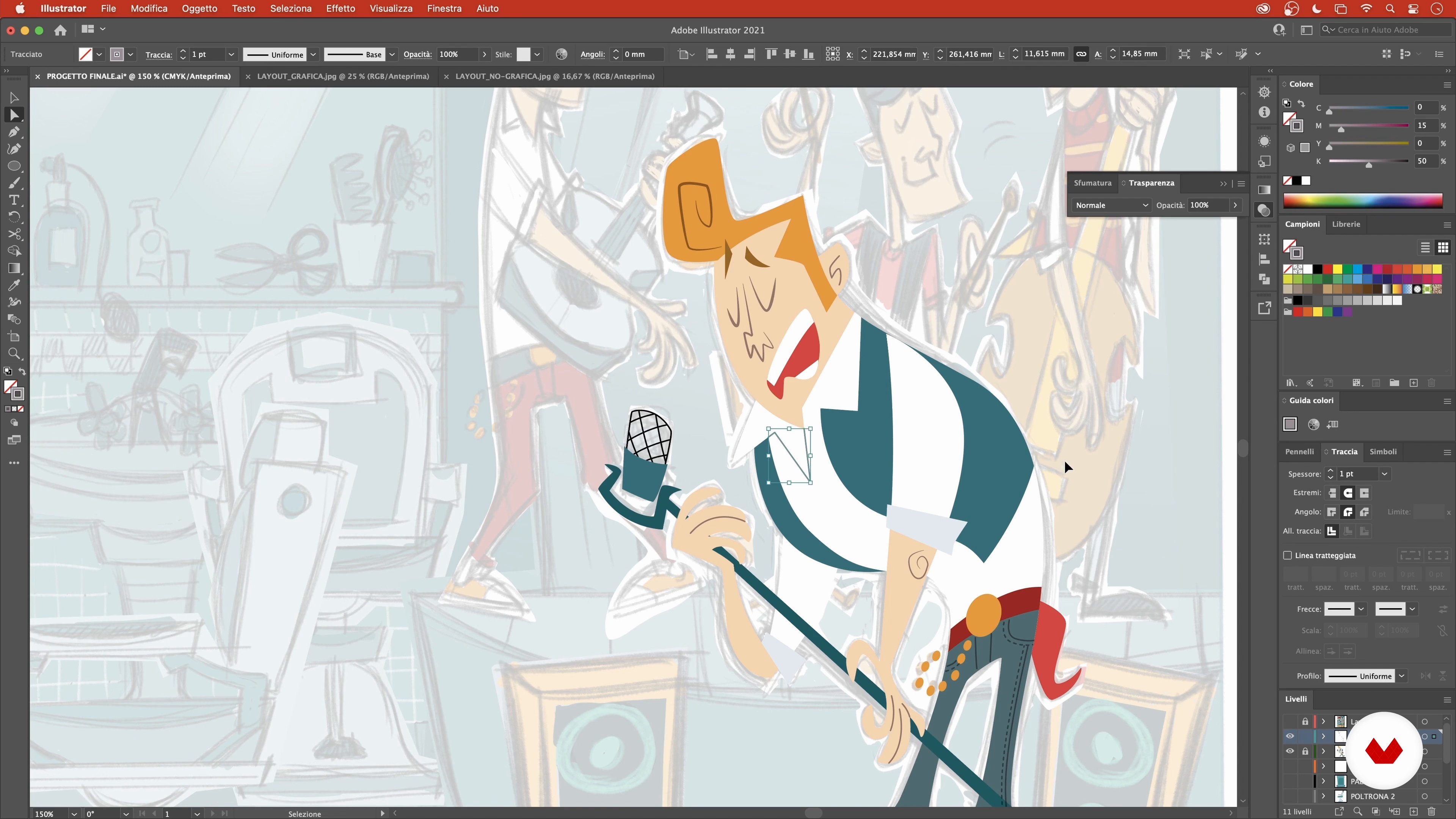Switch to the Simboli tab

tap(1382, 452)
